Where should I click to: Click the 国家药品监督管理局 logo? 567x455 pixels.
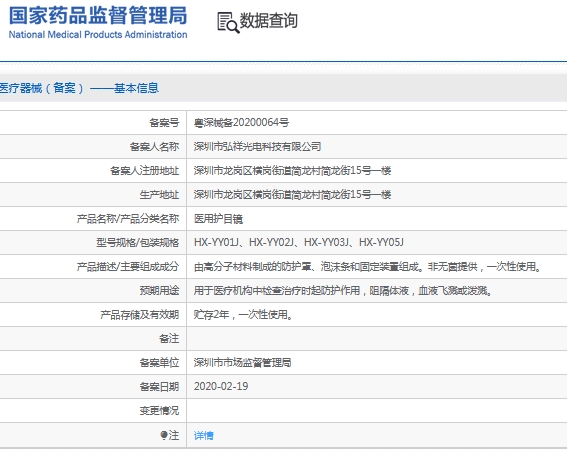(98, 16)
